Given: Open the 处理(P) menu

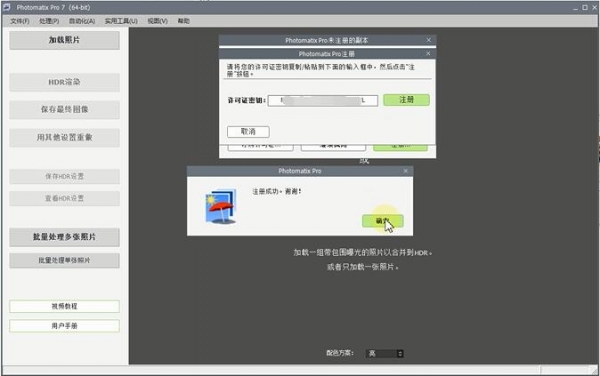Looking at the screenshot, I should pyautogui.click(x=49, y=21).
